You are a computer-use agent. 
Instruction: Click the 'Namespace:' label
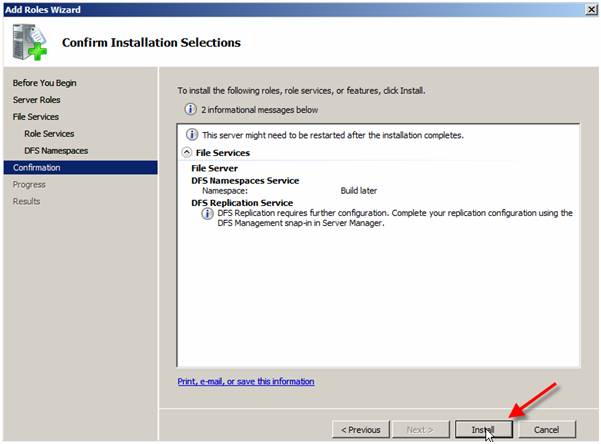[x=225, y=191]
